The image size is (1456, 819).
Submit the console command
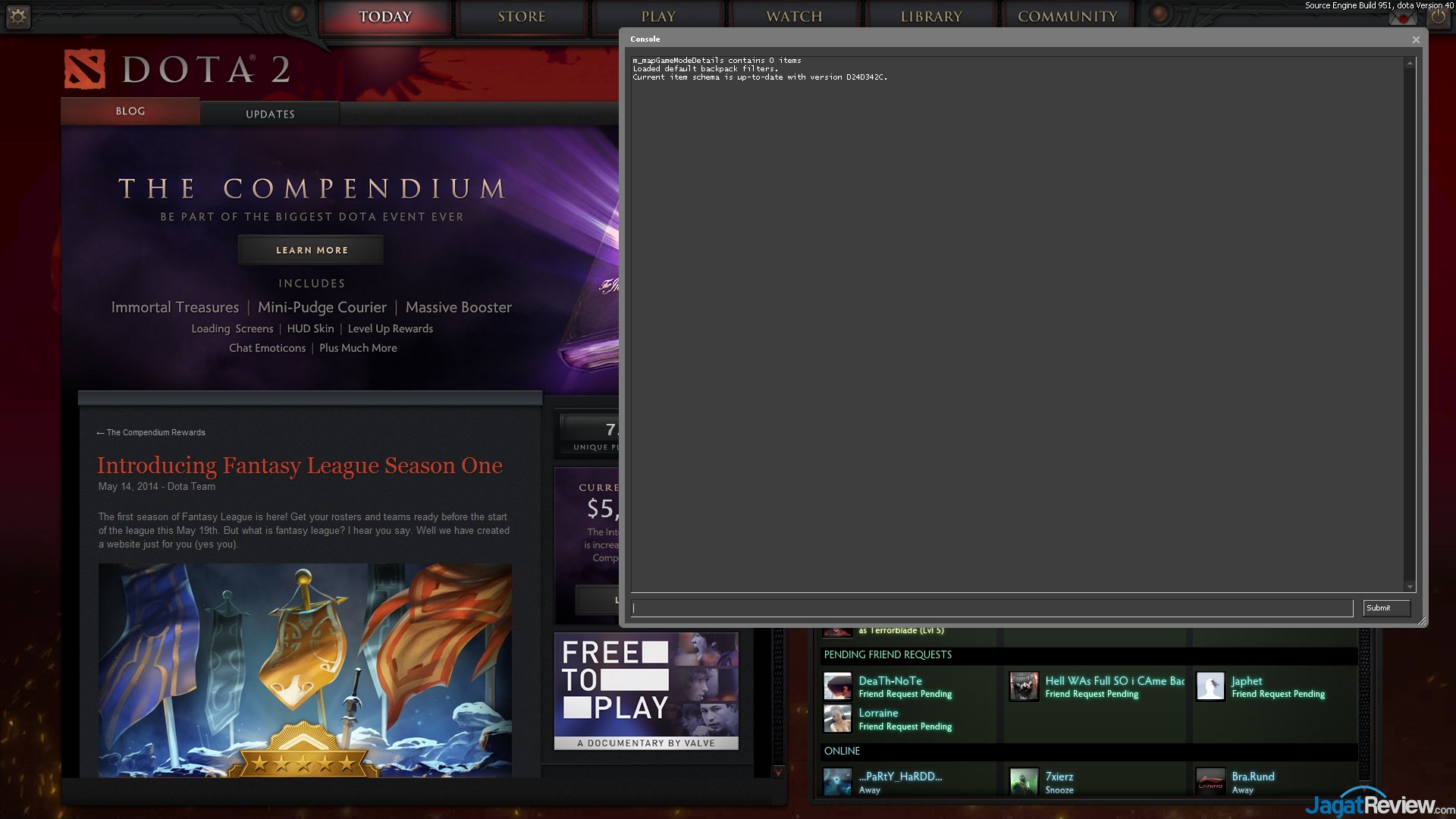click(1386, 608)
